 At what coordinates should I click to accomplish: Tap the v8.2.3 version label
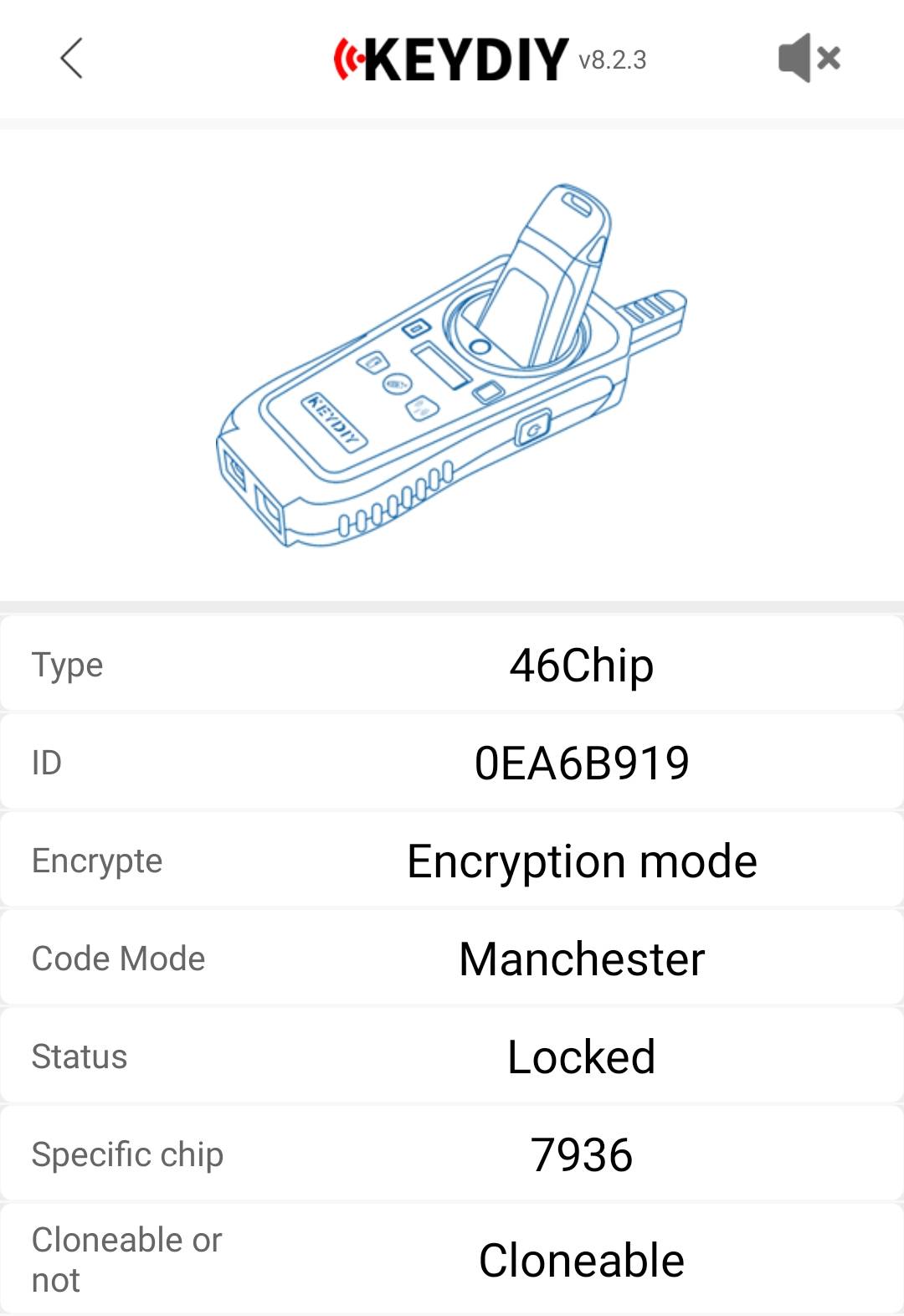[x=613, y=60]
